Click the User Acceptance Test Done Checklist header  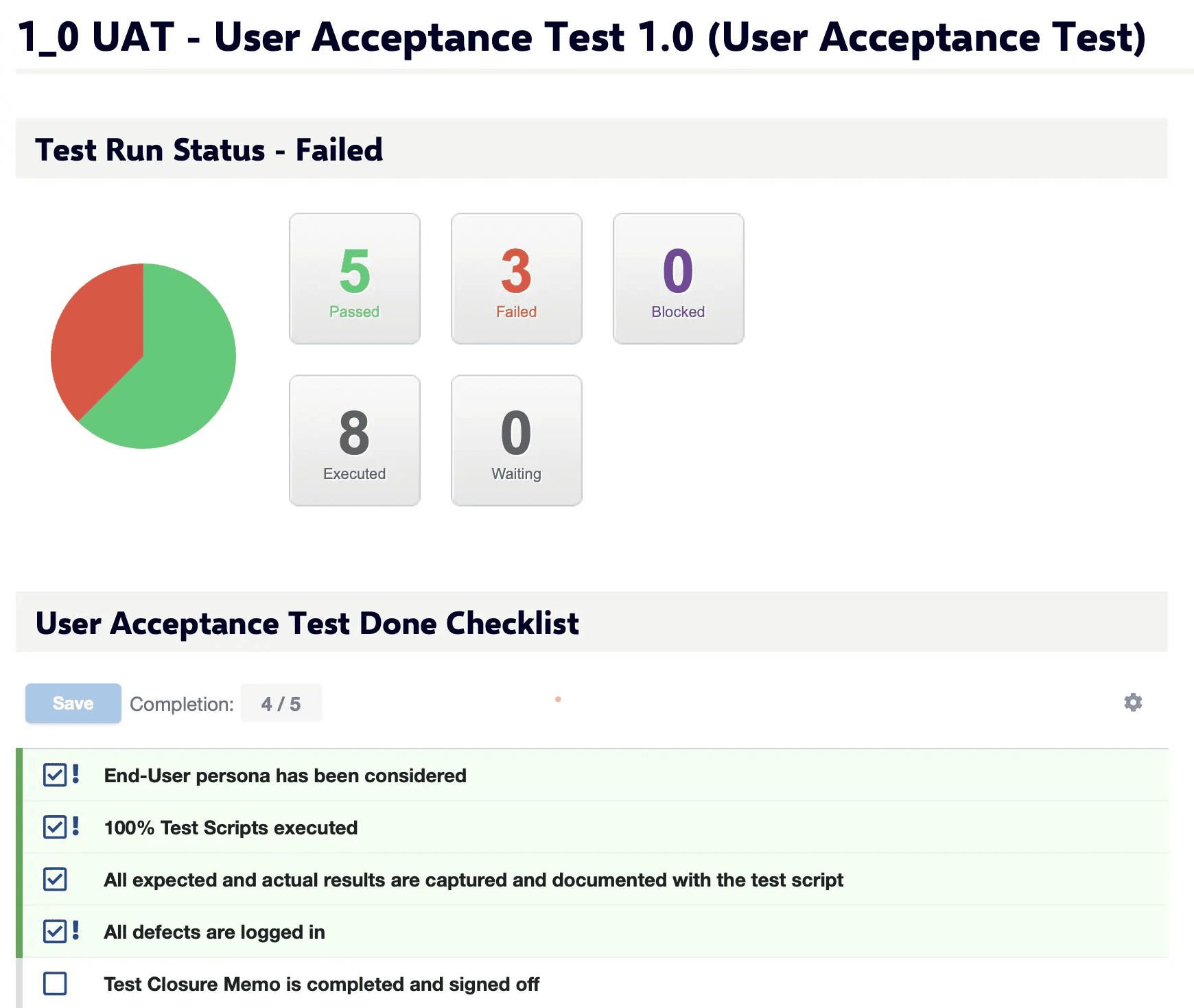pos(307,623)
